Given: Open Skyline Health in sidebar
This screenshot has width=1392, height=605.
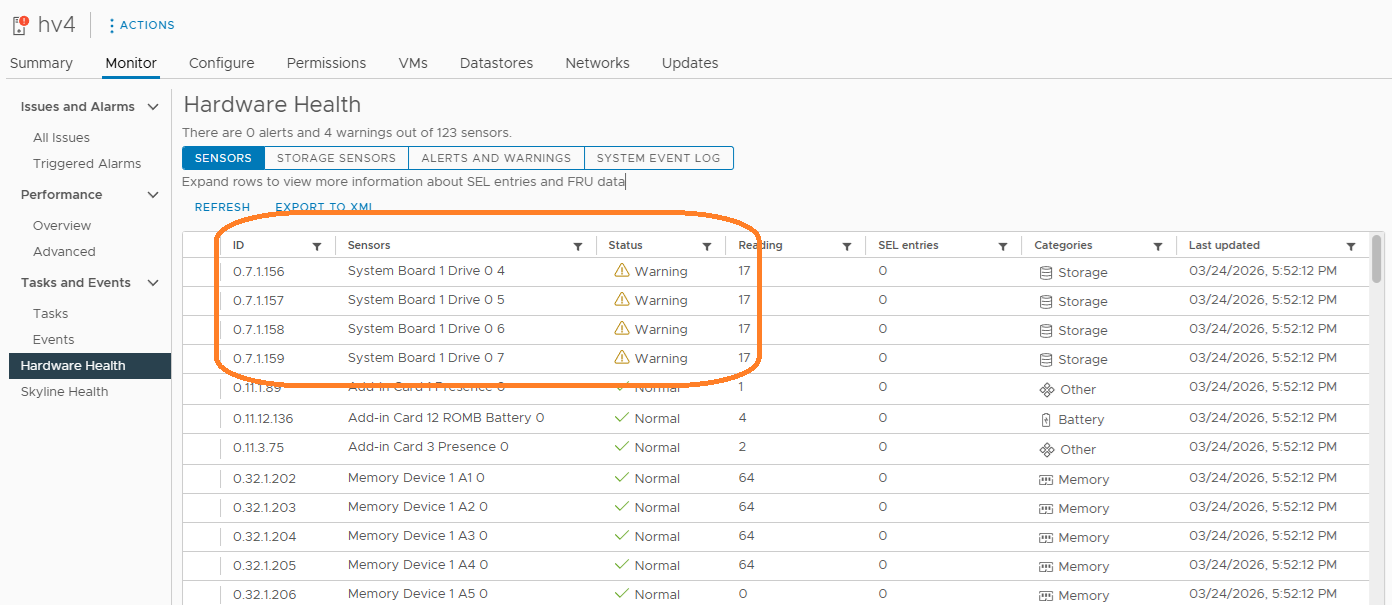Looking at the screenshot, I should click(64, 392).
